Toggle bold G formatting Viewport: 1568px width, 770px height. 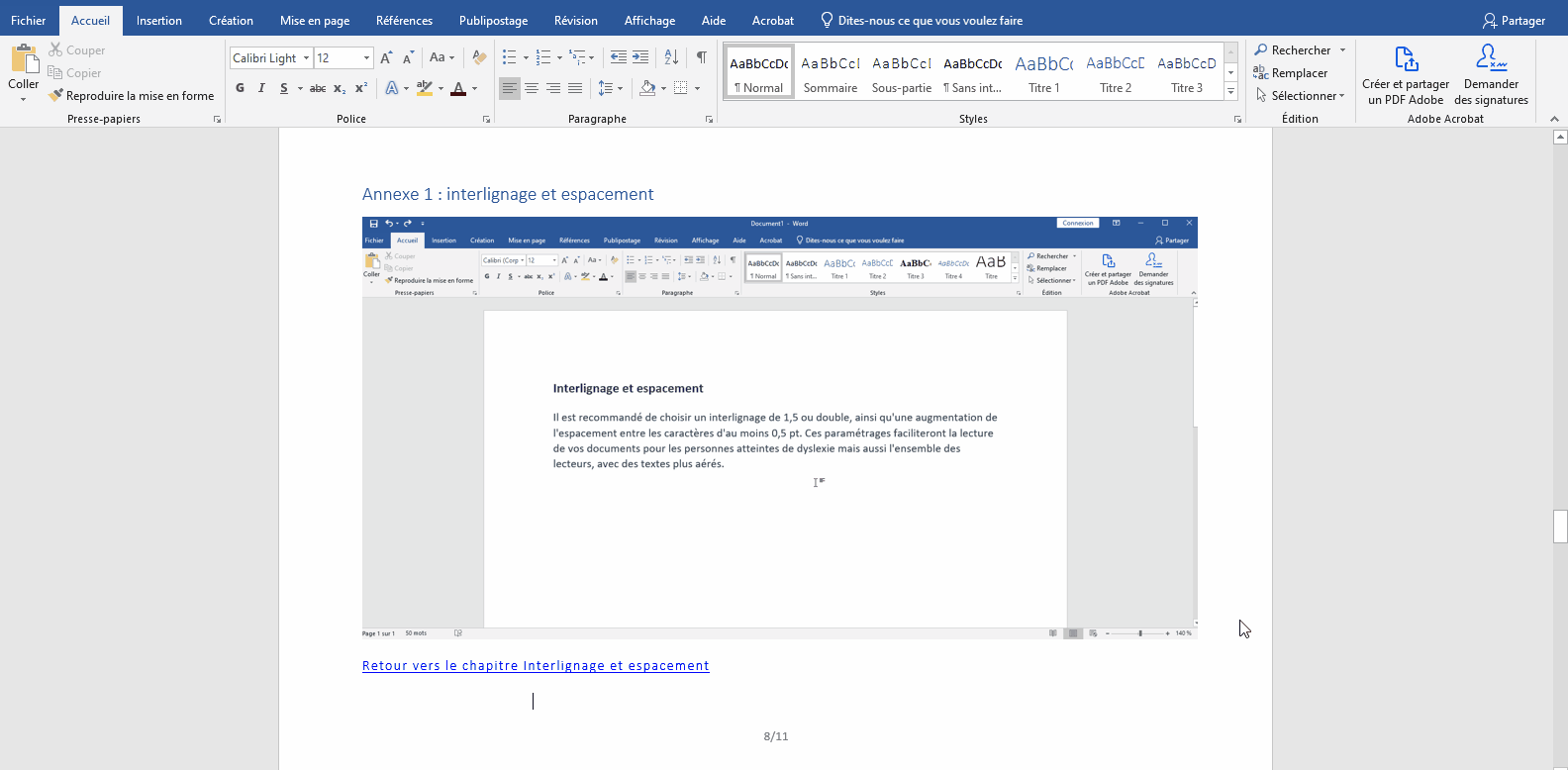(x=240, y=88)
